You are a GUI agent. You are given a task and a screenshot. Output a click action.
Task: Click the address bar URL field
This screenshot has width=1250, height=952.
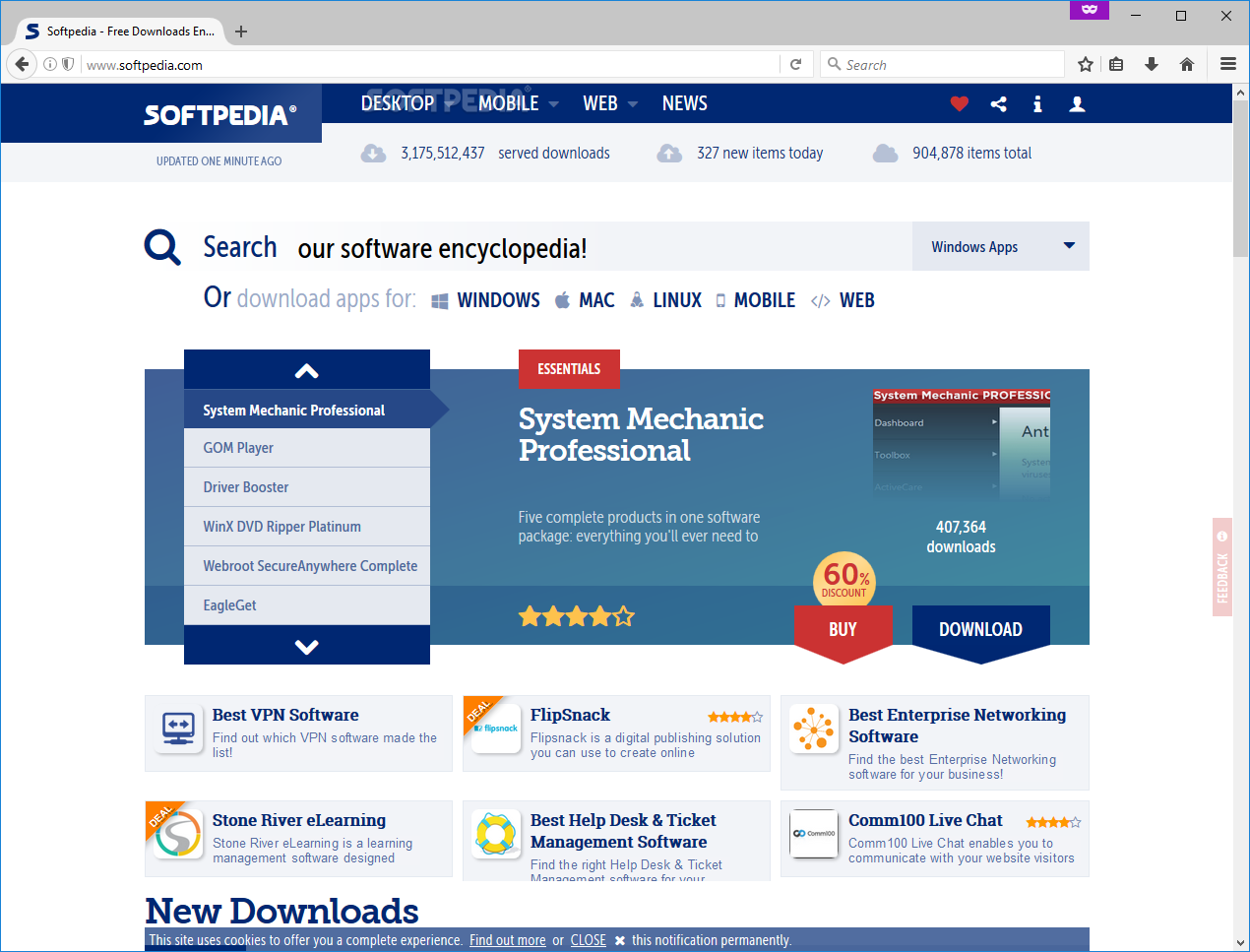431,65
